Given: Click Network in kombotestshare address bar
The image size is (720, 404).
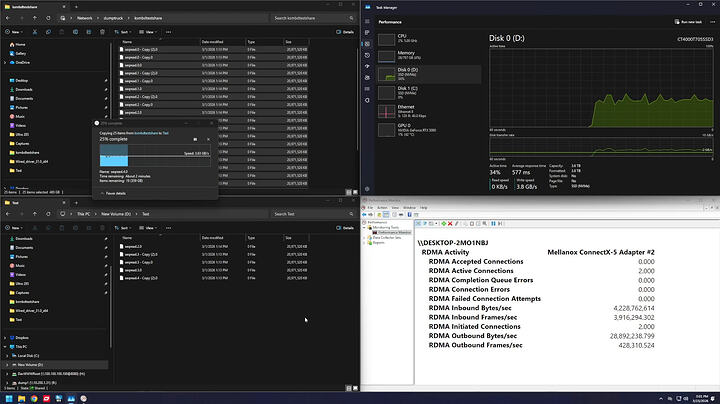Looking at the screenshot, I should (84, 18).
